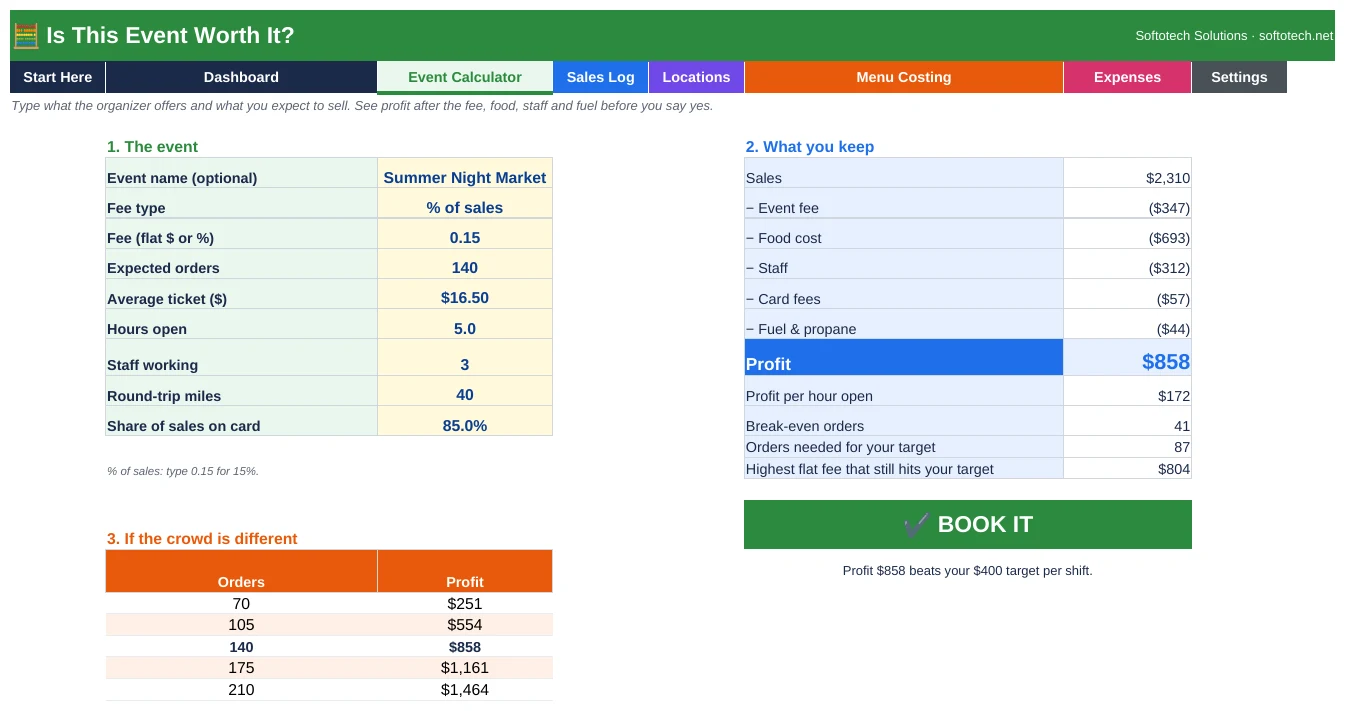Go to the Locations tab

(696, 77)
